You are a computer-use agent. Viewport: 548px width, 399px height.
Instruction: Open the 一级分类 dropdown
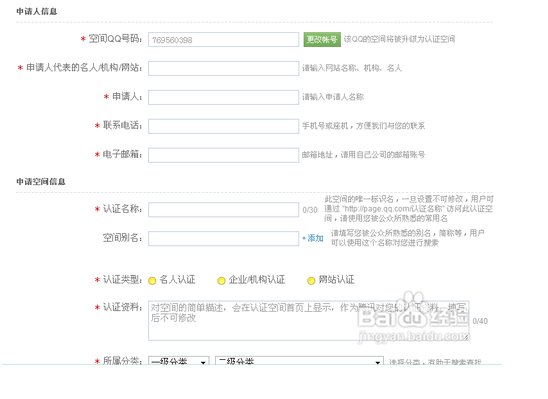click(179, 361)
